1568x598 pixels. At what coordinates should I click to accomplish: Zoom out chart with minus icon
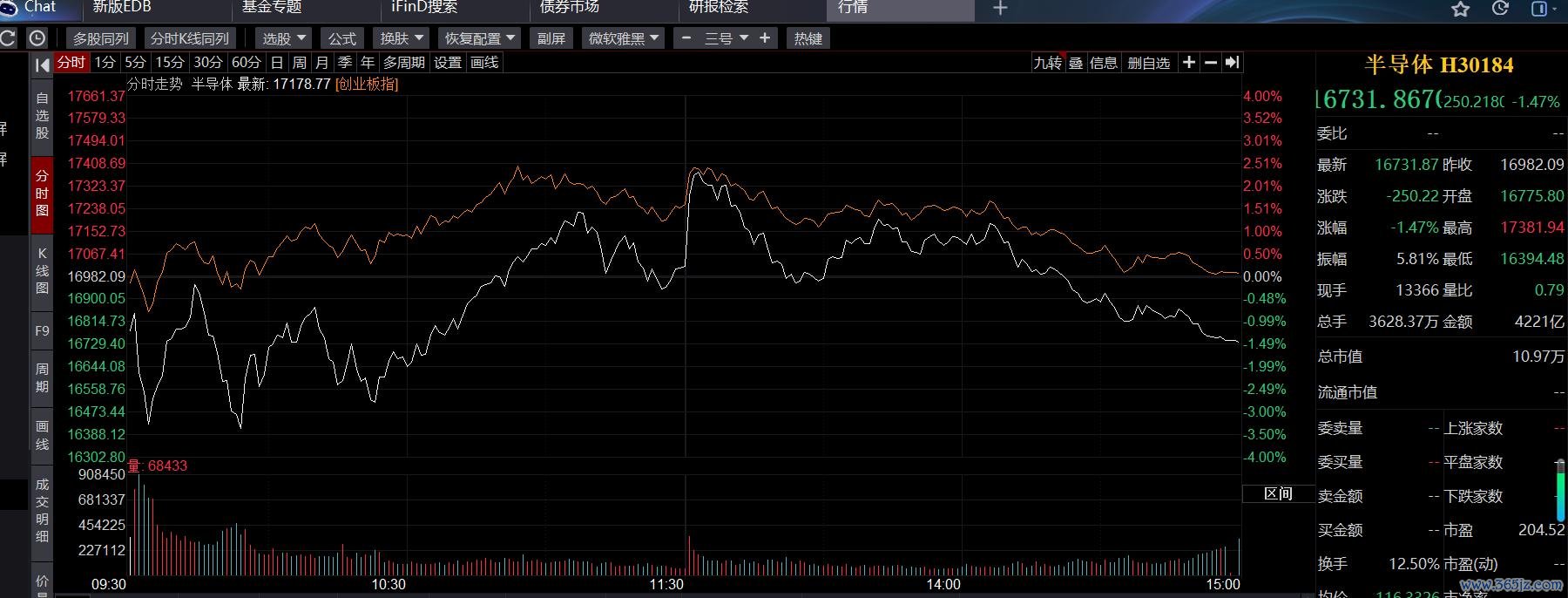(x=1211, y=63)
